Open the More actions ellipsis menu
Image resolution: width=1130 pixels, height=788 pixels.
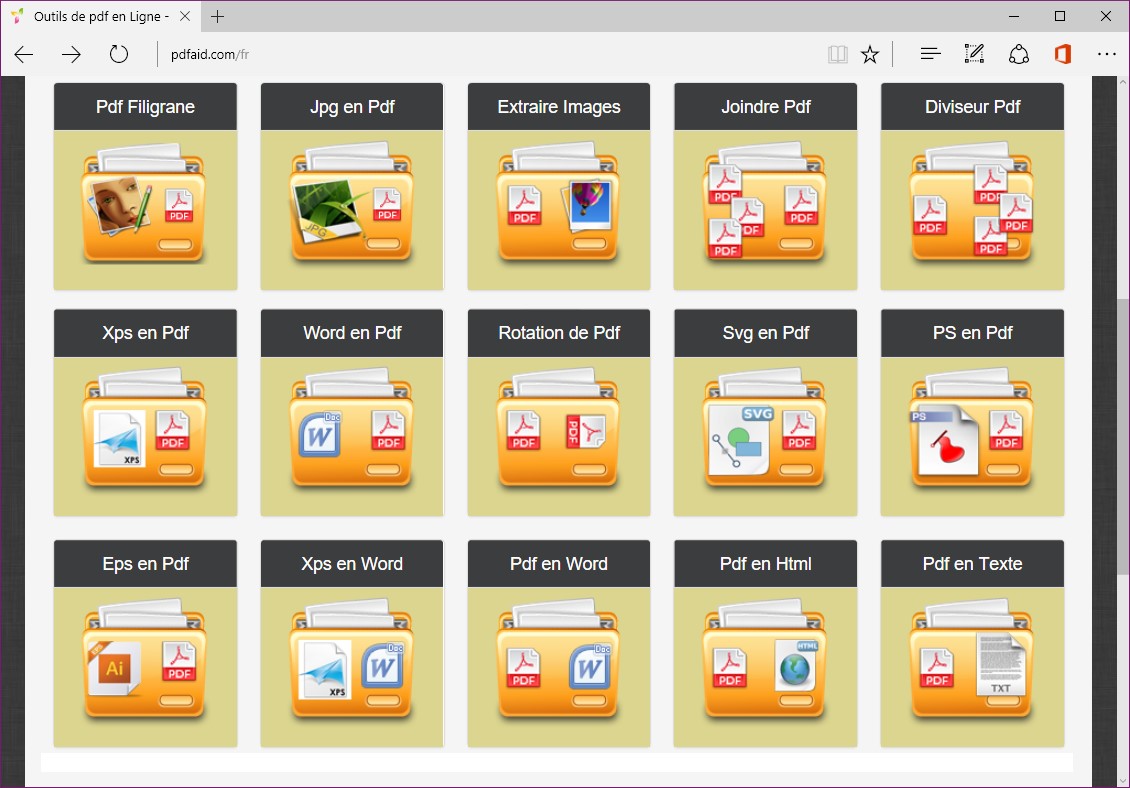click(1106, 54)
